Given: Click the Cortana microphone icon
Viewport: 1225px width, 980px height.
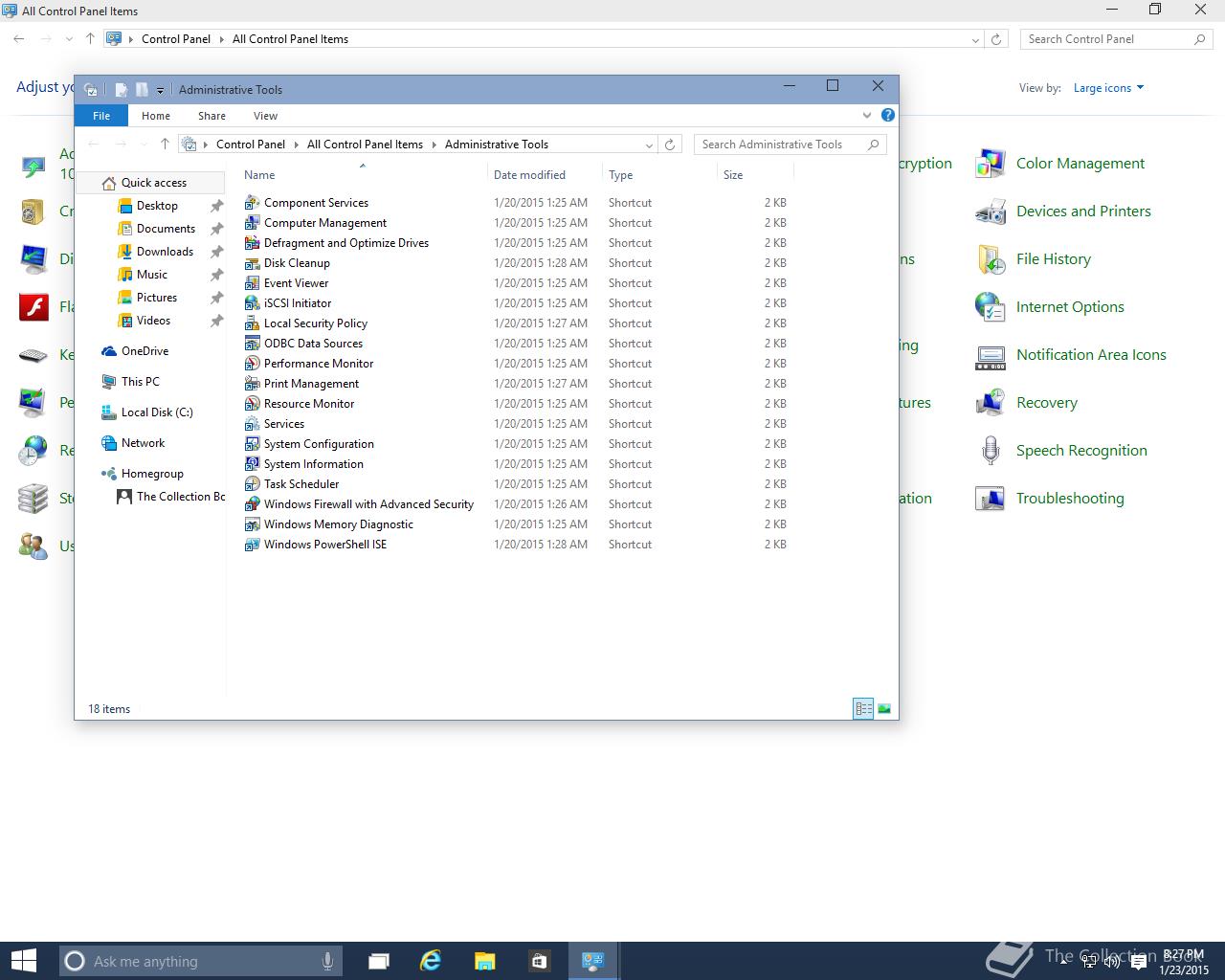Looking at the screenshot, I should tap(327, 961).
